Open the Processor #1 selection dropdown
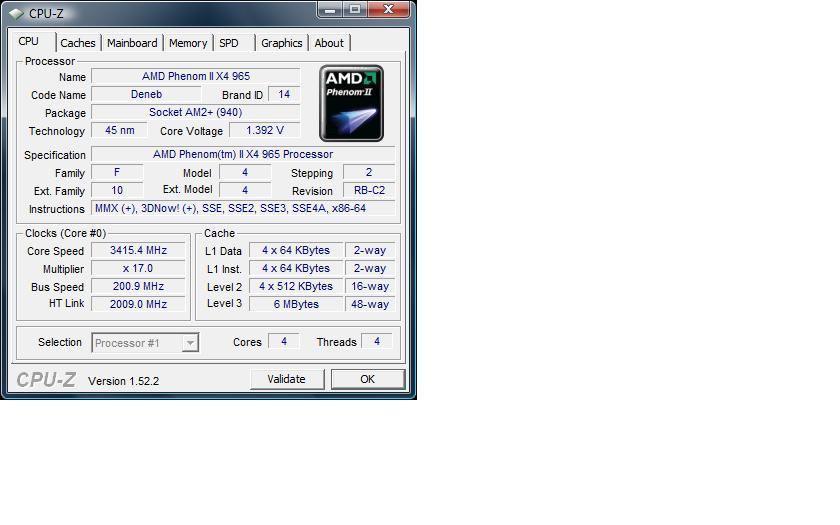 145,343
